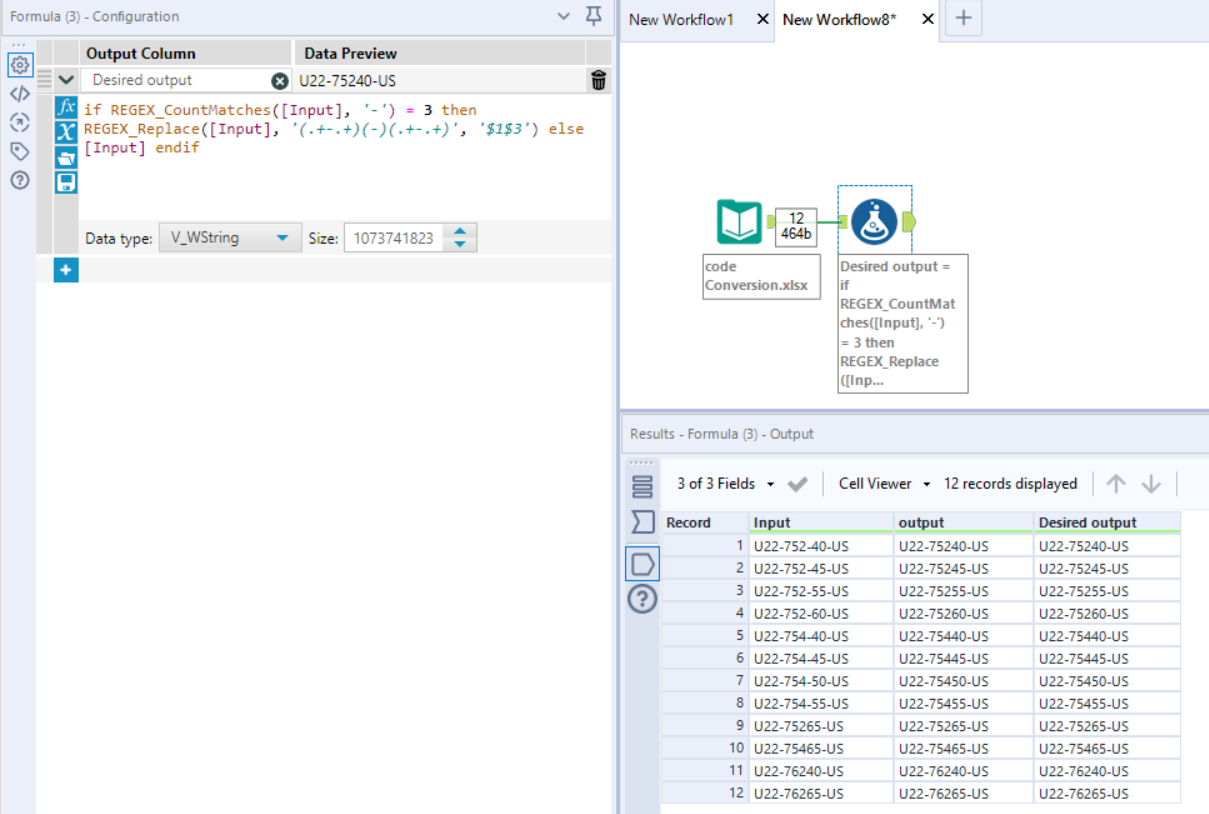1209x814 pixels.
Task: Add a new expression with the plus button
Action: [x=65, y=269]
